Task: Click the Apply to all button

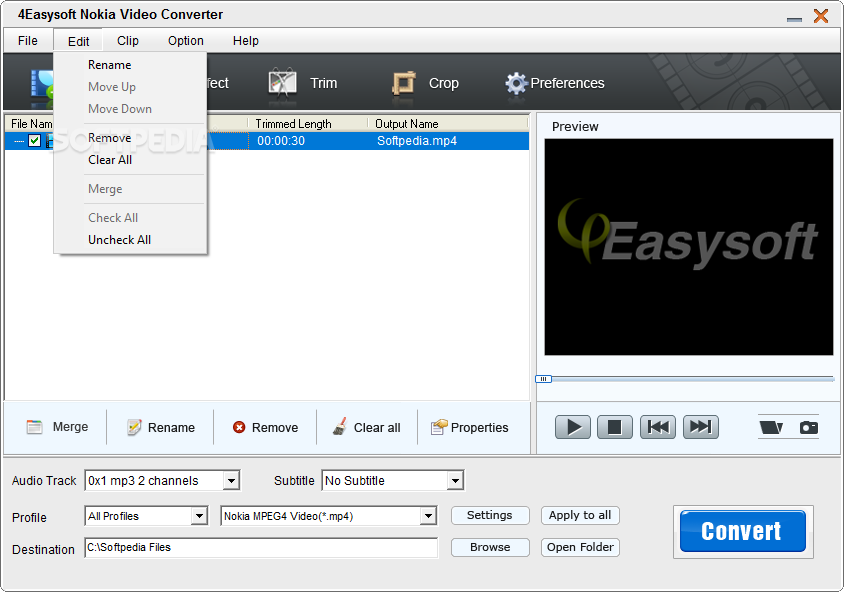Action: [x=580, y=516]
